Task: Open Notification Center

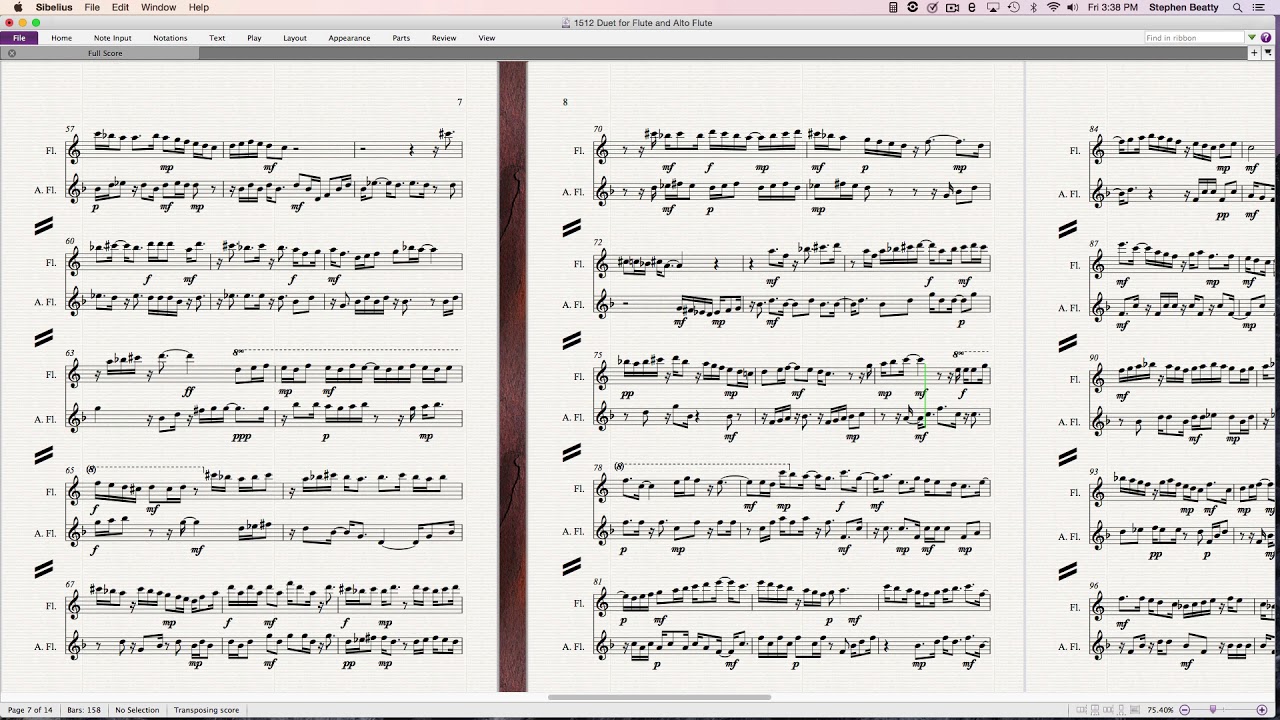Action: coord(1258,7)
